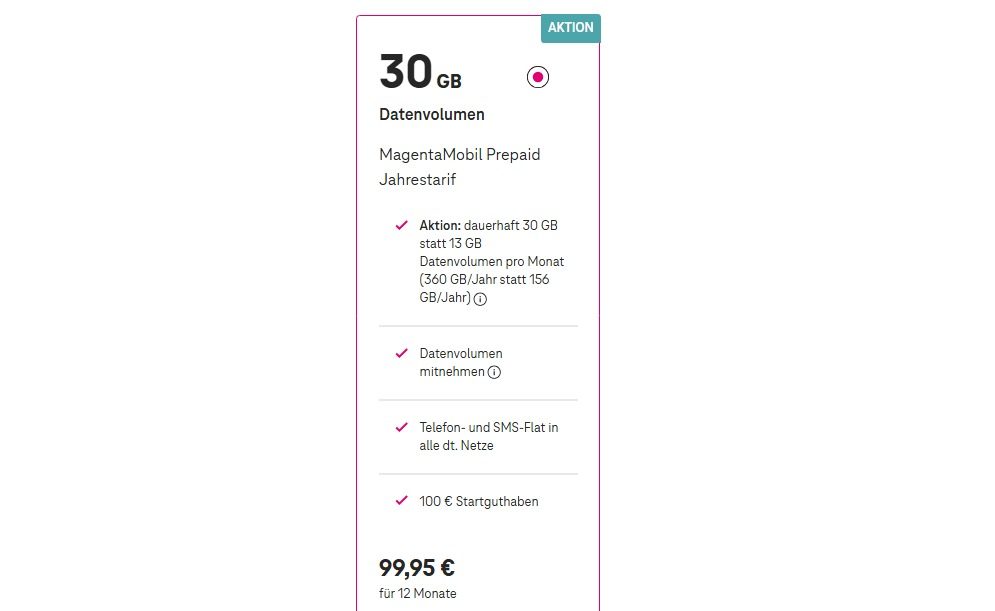Click the 99,95 € price
995x611 pixels.
click(x=417, y=568)
